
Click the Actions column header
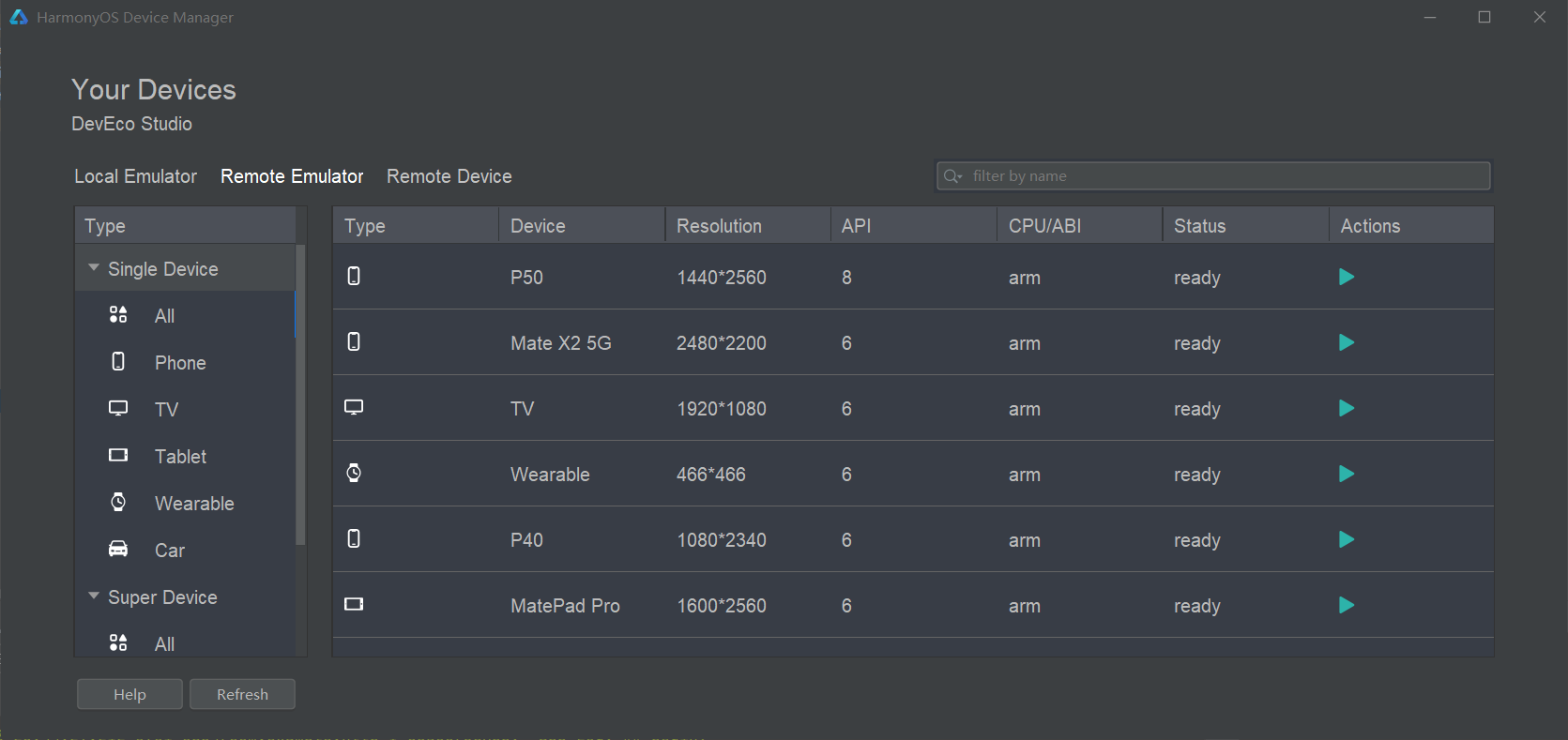coord(1411,226)
